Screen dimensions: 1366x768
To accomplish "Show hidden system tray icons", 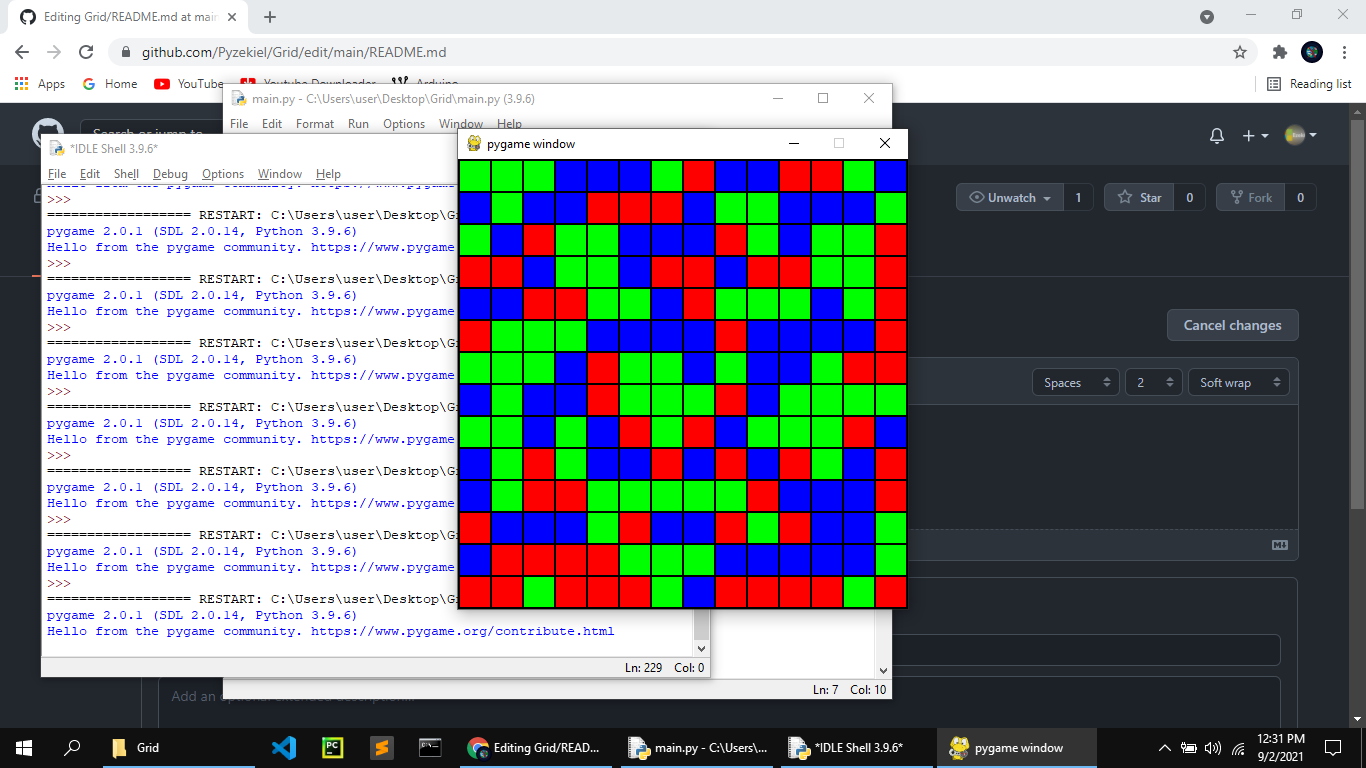I will click(x=1164, y=748).
